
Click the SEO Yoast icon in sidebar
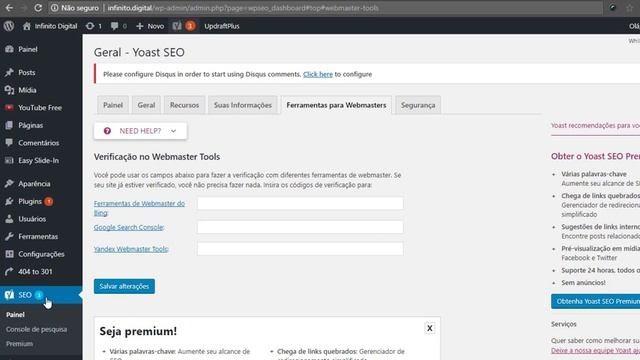coord(9,295)
